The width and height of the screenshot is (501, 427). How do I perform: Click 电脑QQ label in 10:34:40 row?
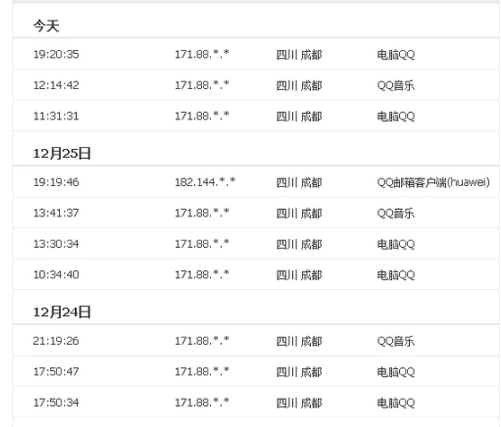click(x=396, y=275)
